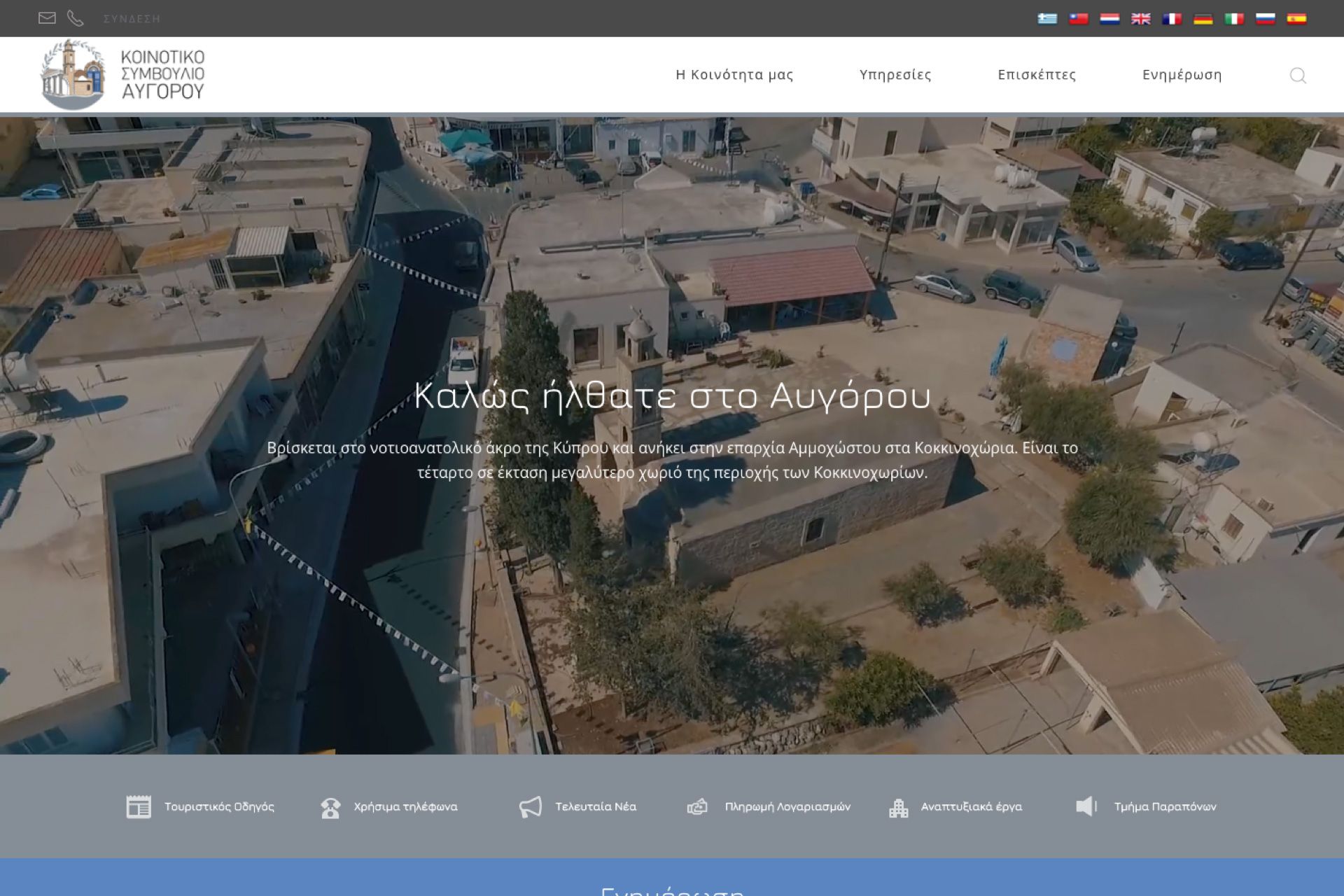Choose the red-white-blue Dutch flag
Viewport: 1344px width, 896px height.
coord(1109,19)
